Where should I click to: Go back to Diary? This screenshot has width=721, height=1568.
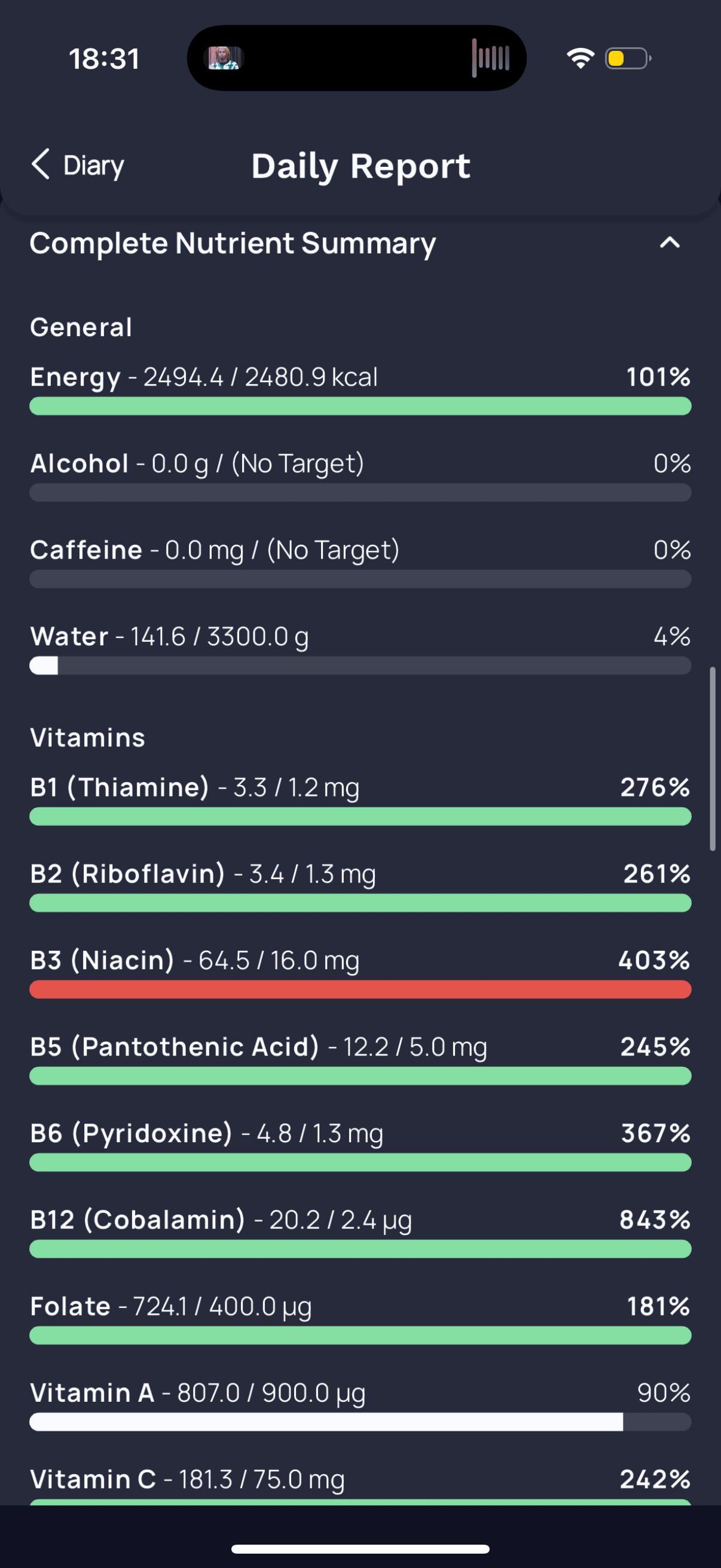(x=77, y=165)
